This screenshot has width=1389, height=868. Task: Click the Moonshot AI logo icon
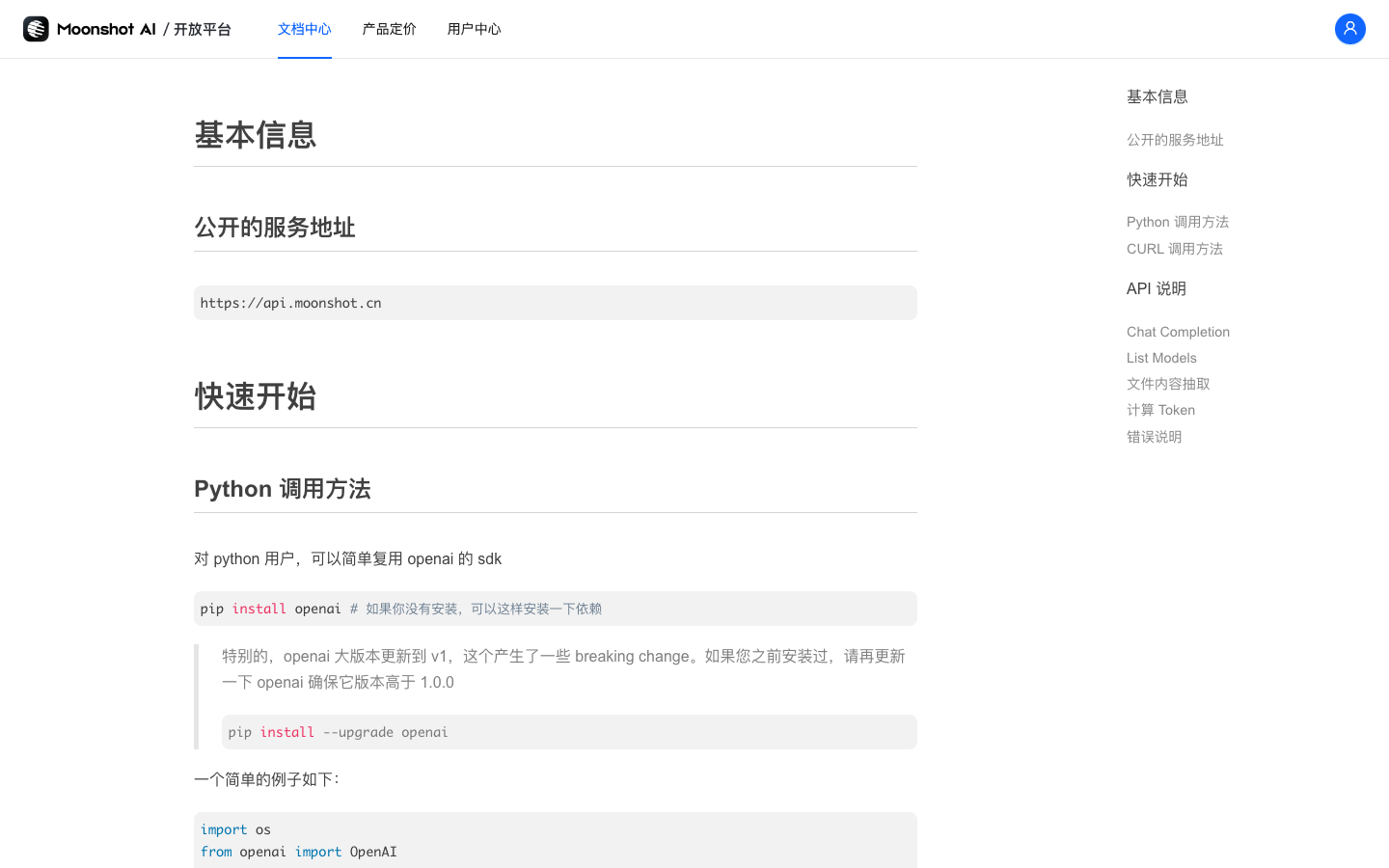tap(35, 29)
